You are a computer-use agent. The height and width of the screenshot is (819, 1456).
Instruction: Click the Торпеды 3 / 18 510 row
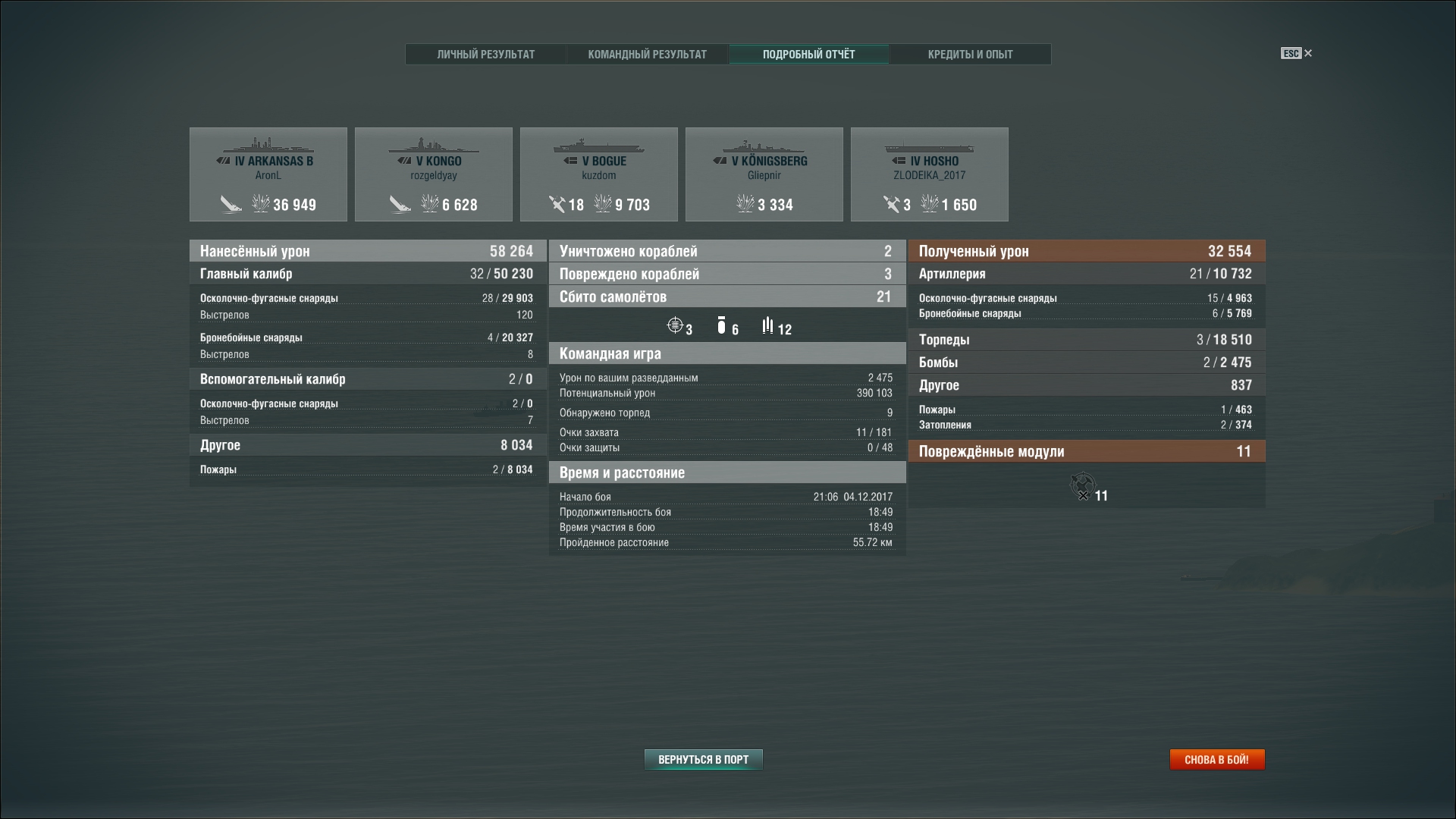pos(1087,340)
